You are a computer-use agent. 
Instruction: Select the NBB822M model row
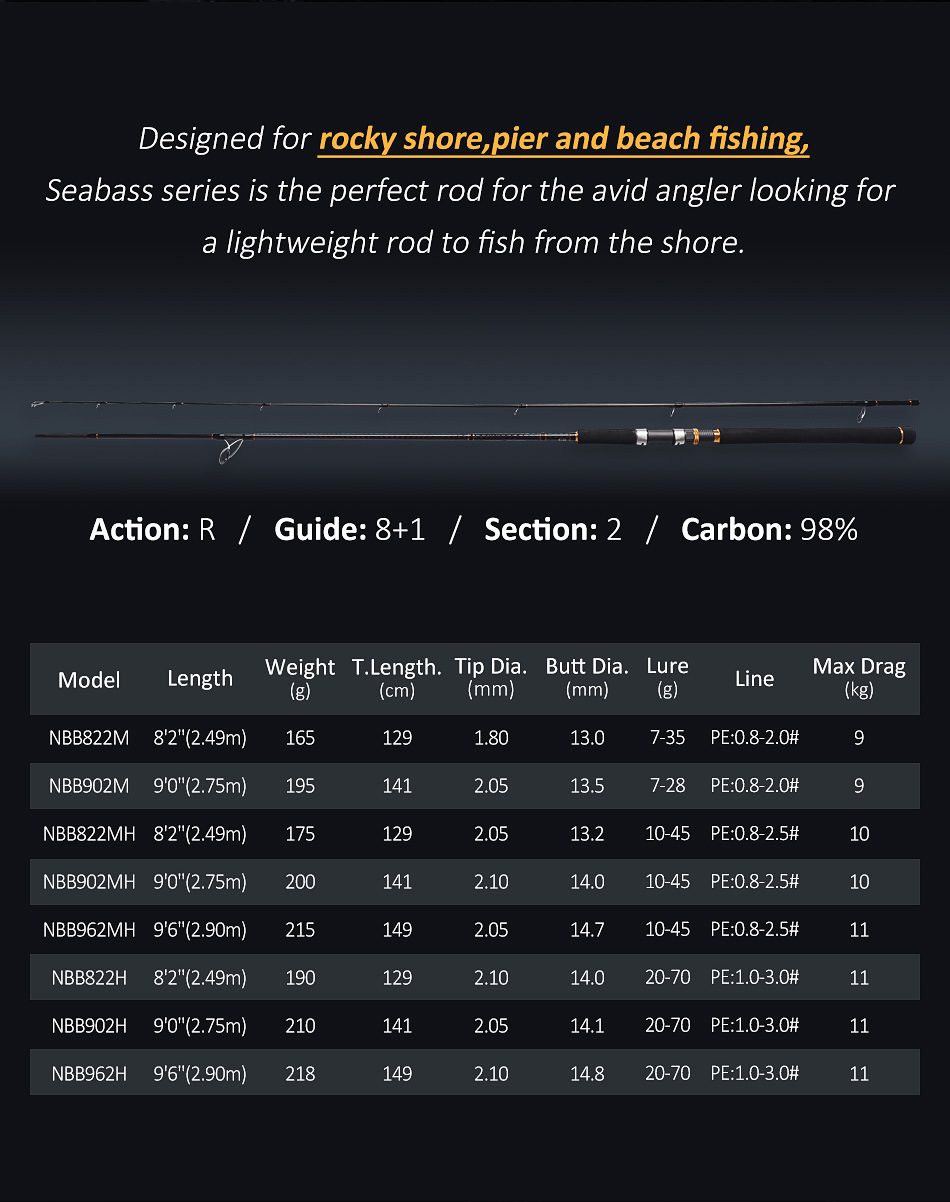pyautogui.click(x=89, y=738)
